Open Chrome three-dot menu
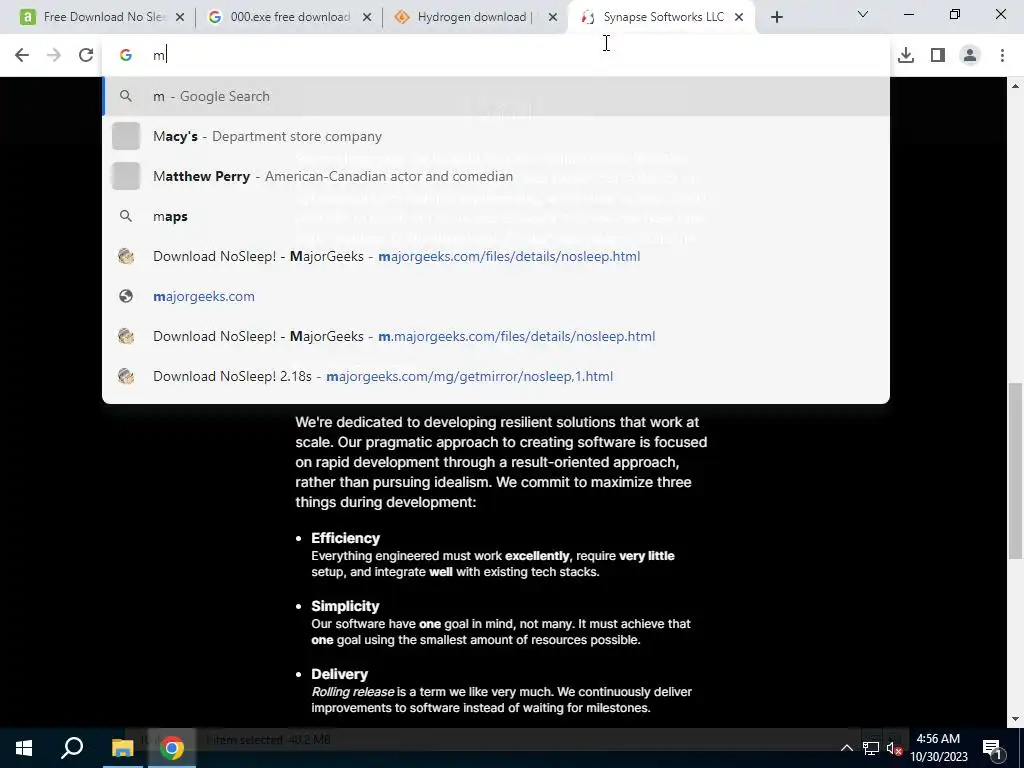 coord(1002,55)
